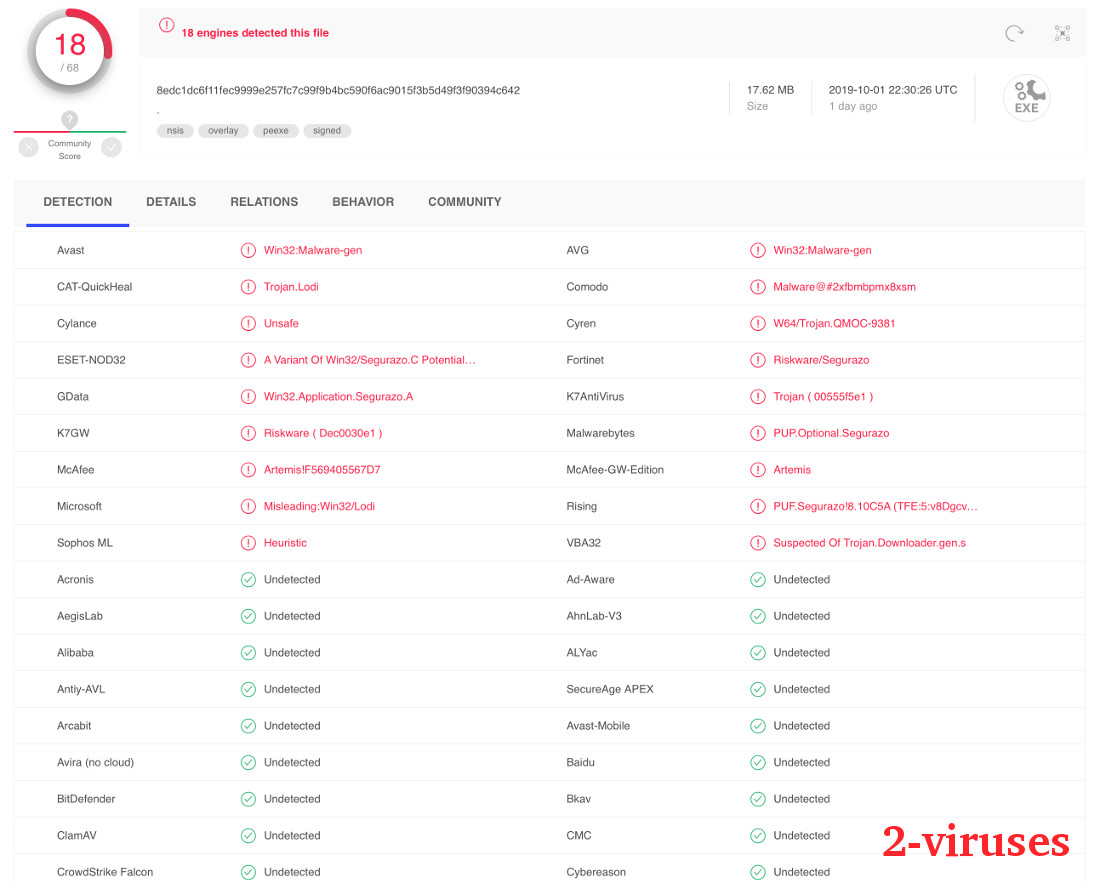The height and width of the screenshot is (883, 1100).
Task: Click 'Trojan.Lodi' CAT-QuickHeal result
Action: (x=291, y=287)
